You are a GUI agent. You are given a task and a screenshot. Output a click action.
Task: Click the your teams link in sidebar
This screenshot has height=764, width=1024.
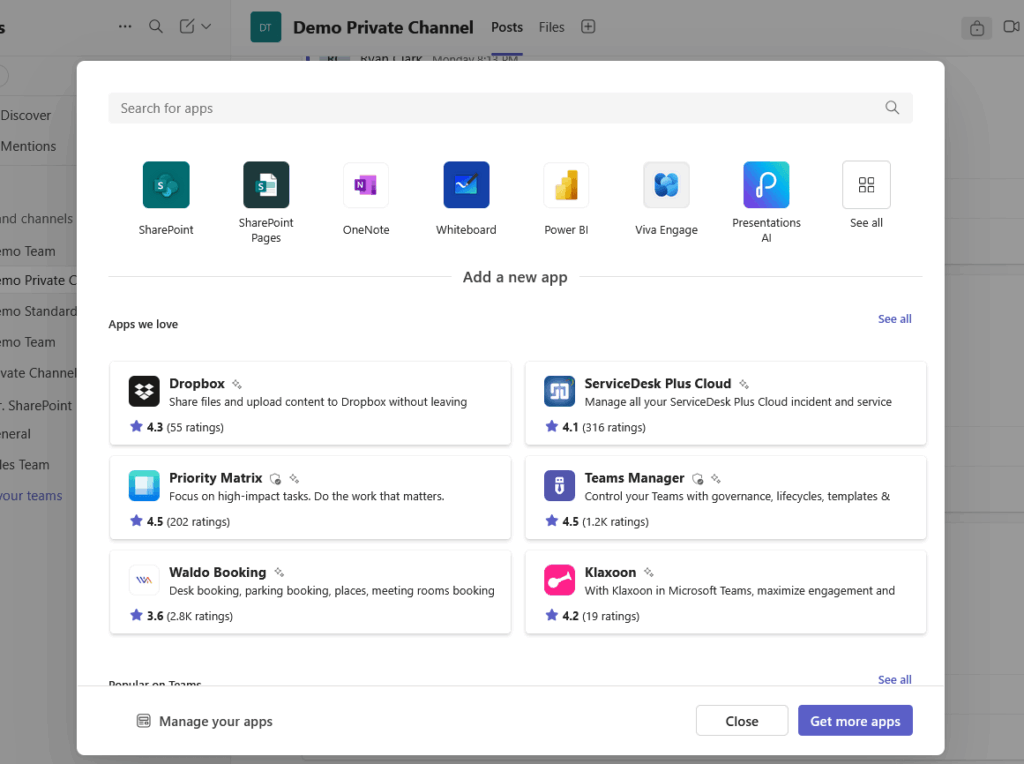pos(31,496)
